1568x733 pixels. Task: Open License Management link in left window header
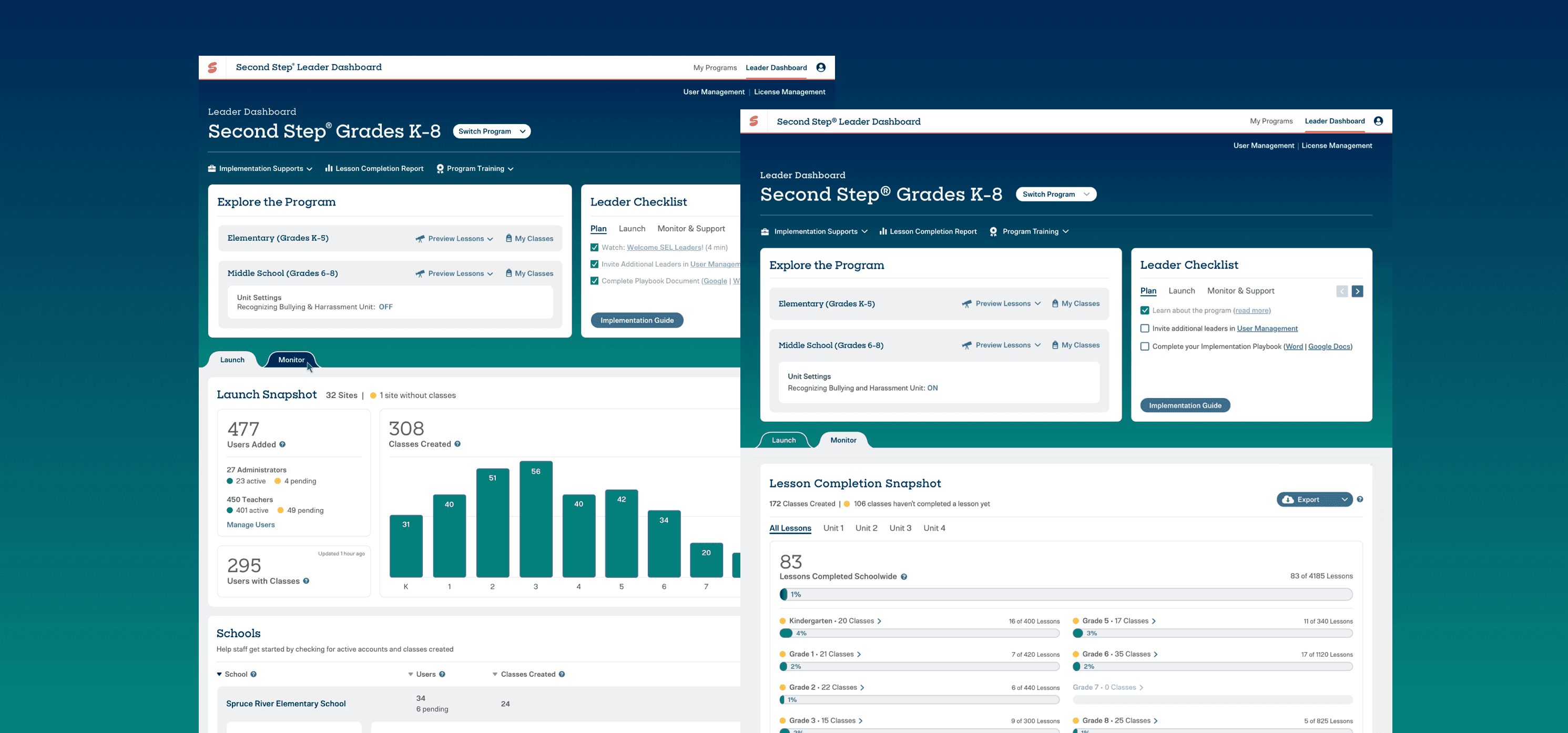coord(789,92)
